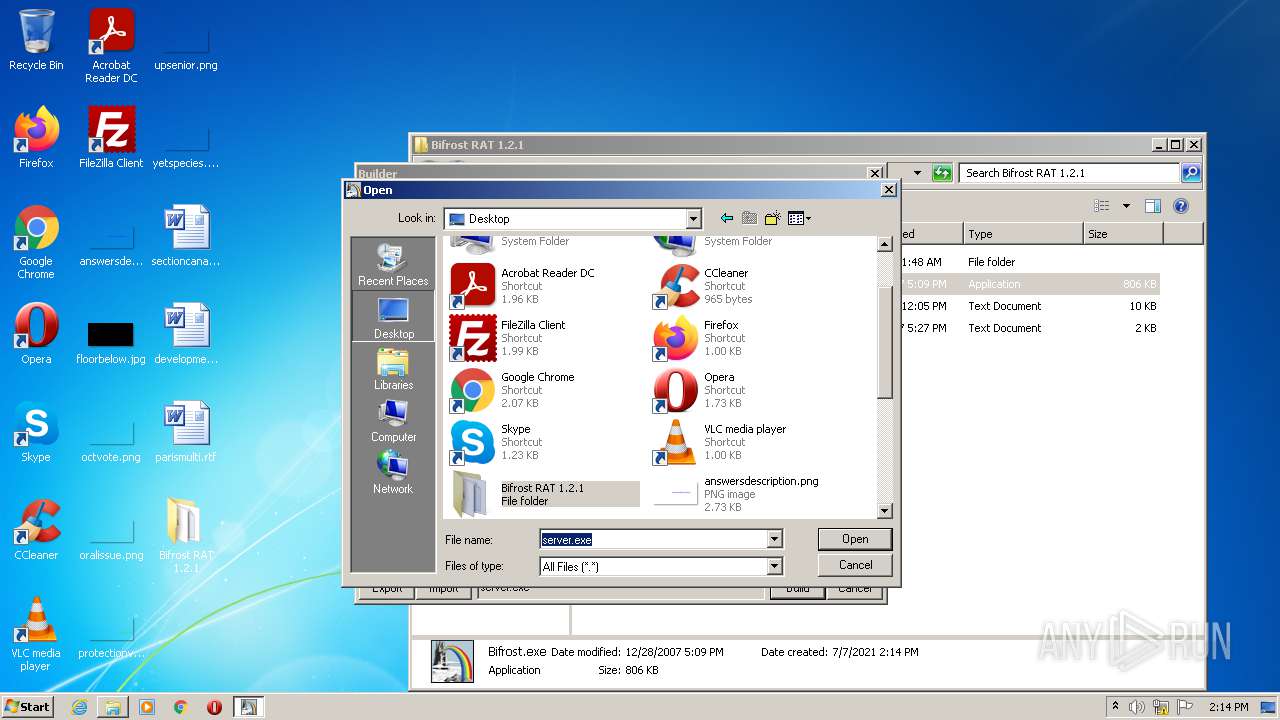Click the scroll up arrow in file list
Image resolution: width=1280 pixels, height=720 pixels.
[x=884, y=244]
